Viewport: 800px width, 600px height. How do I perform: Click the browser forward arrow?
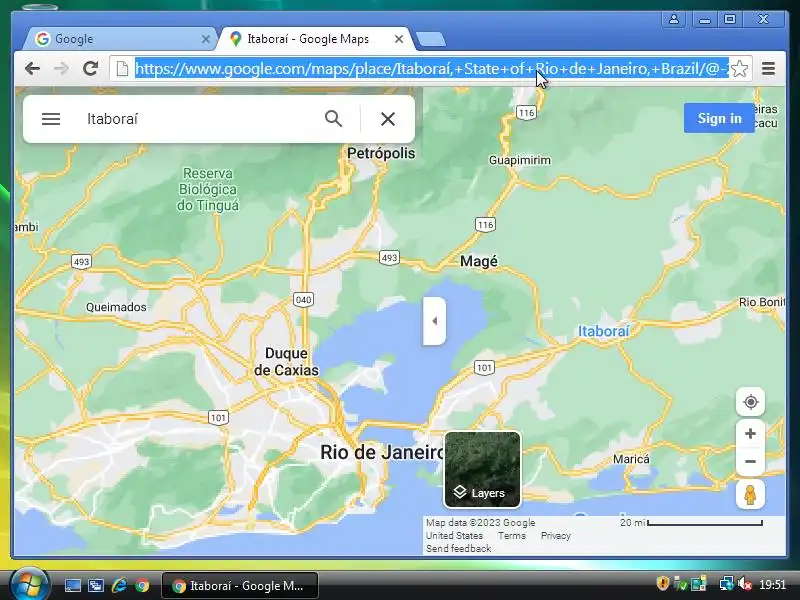coord(61,68)
